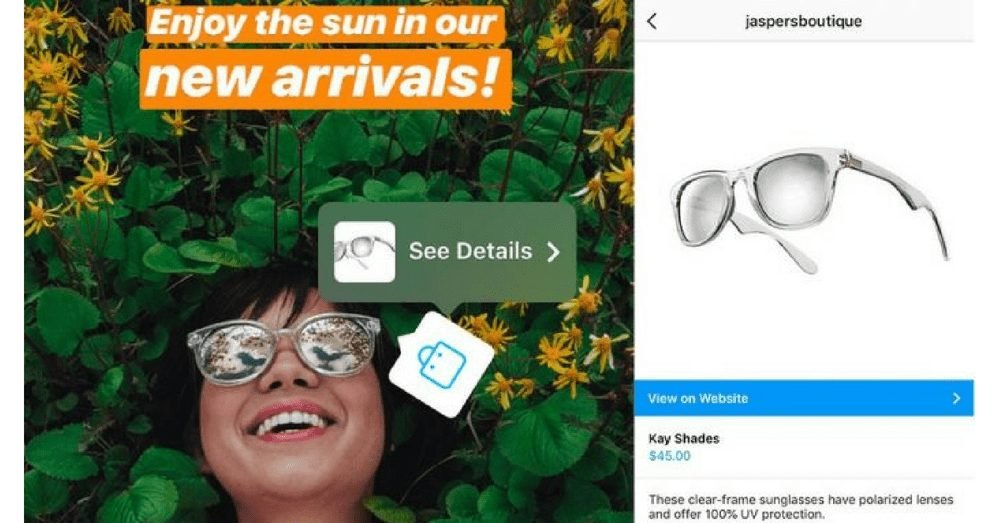Open the See Details product tag
1000x523 pixels.
coord(447,252)
